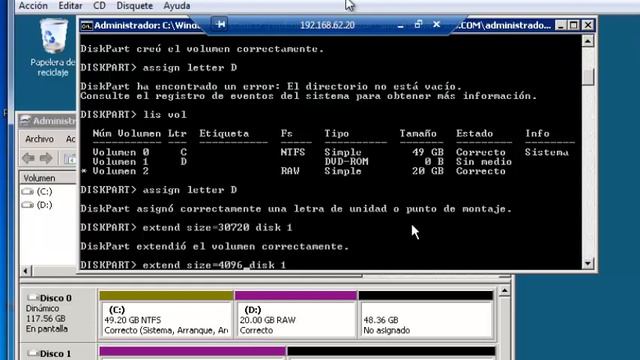Open Archivo menu in Disk Management window
The width and height of the screenshot is (640, 360).
point(39,139)
